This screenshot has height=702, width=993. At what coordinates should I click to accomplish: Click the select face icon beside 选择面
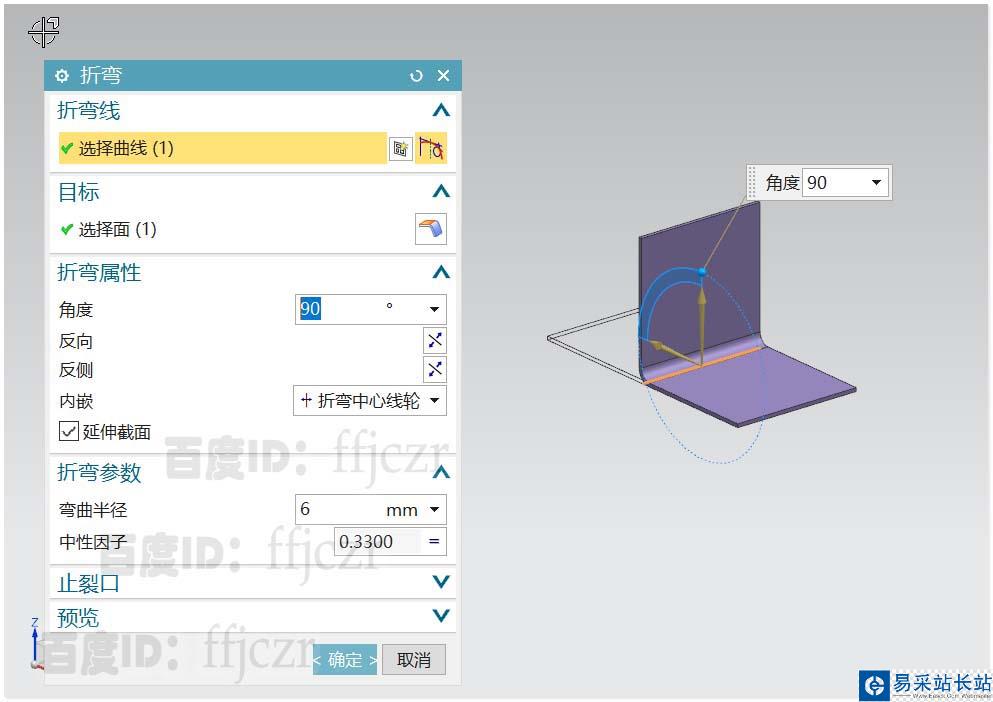coord(431,229)
